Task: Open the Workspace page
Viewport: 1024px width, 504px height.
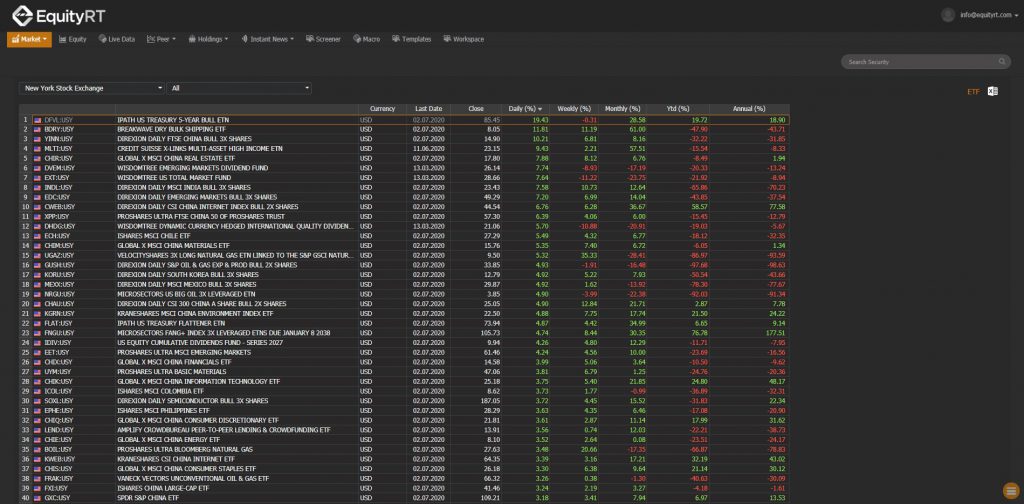Action: 464,39
